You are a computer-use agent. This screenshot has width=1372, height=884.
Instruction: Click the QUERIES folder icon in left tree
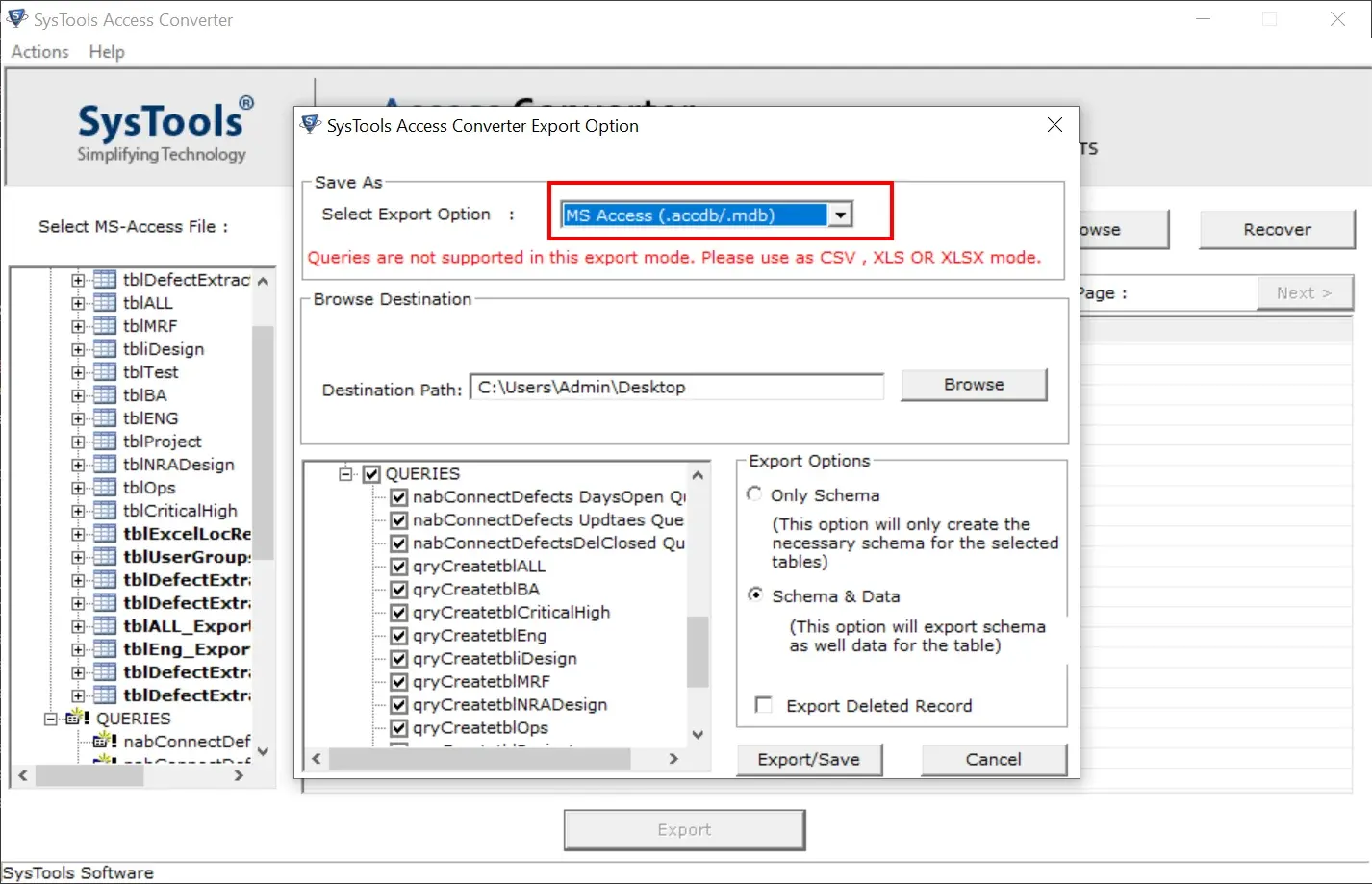point(77,718)
